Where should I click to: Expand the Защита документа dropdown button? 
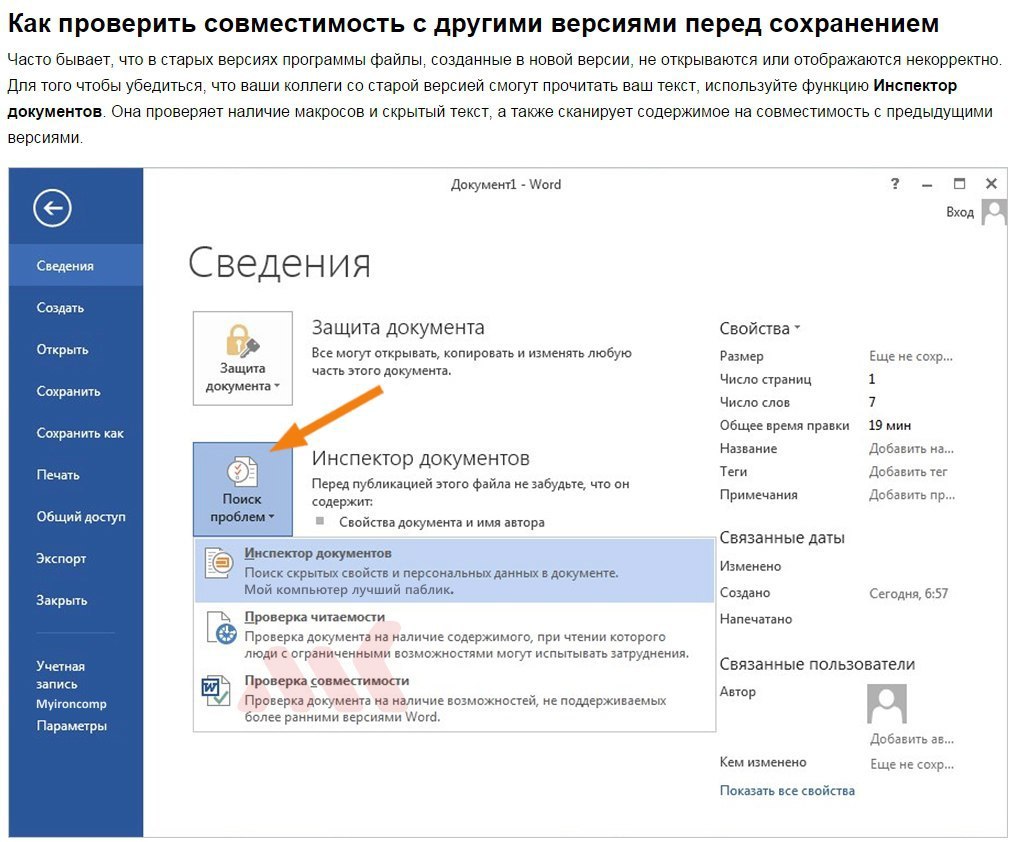click(243, 359)
